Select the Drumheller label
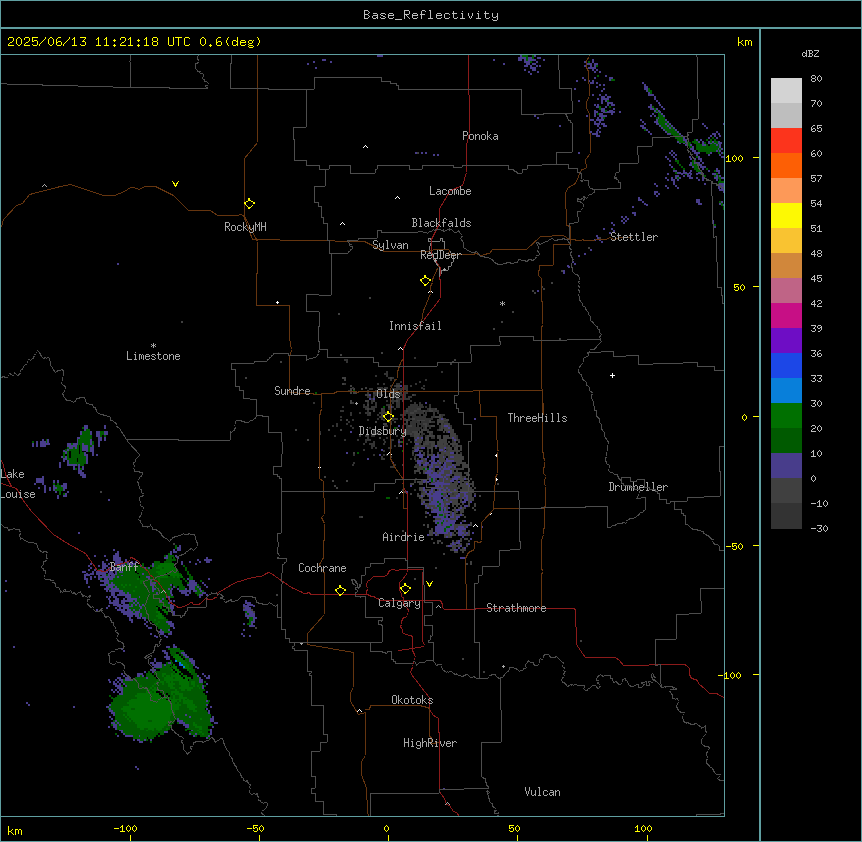 point(638,487)
